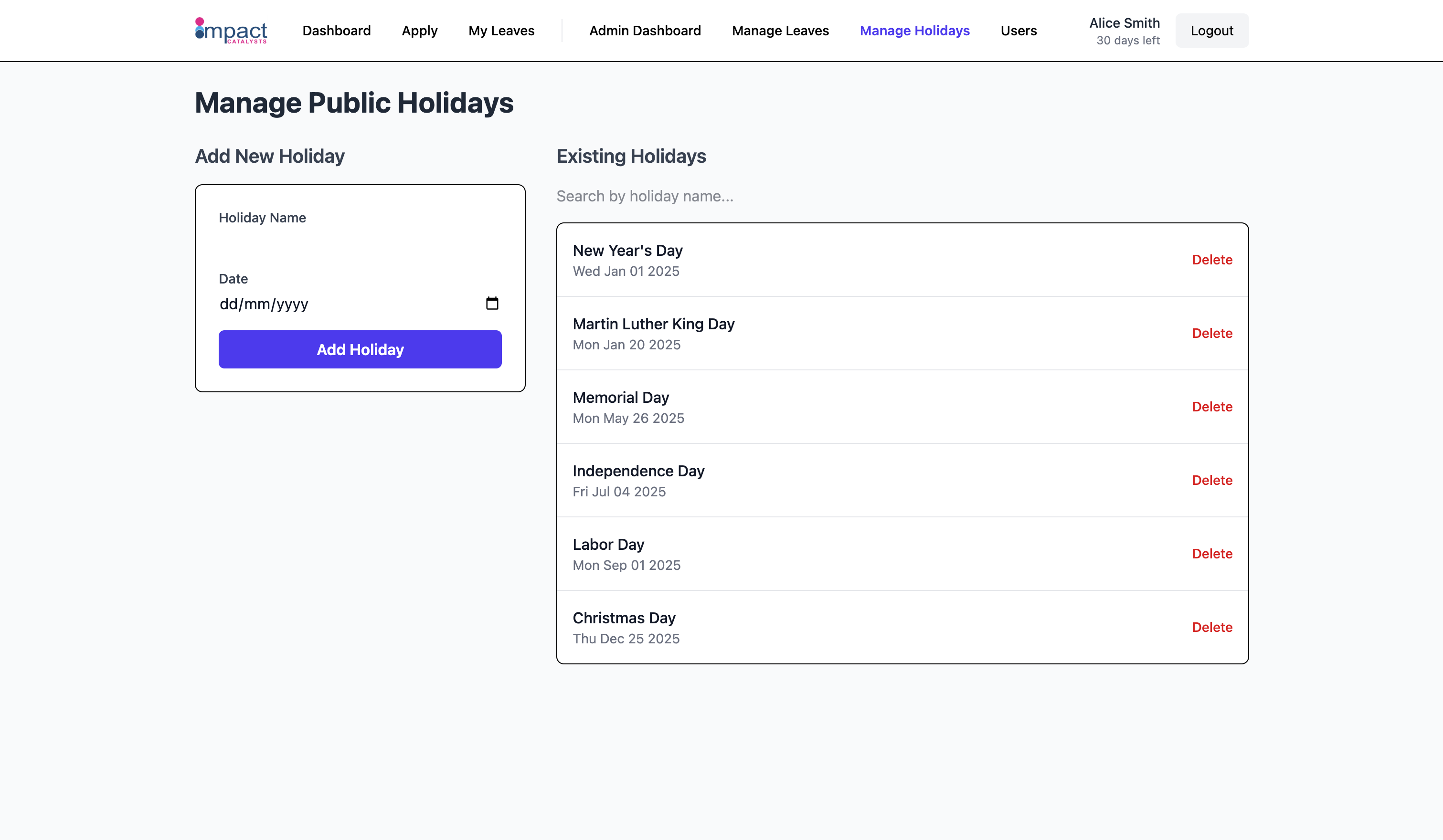The width and height of the screenshot is (1443, 840).
Task: Open the Dashboard nav item
Action: 336,31
